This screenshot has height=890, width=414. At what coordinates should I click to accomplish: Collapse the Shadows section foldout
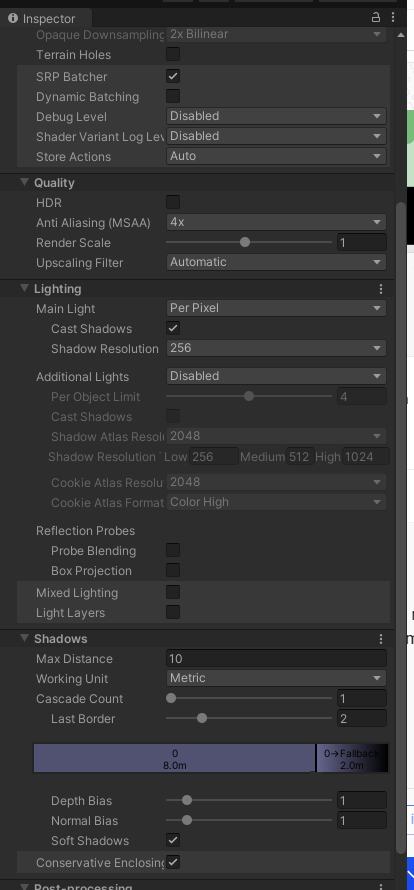[x=24, y=638]
